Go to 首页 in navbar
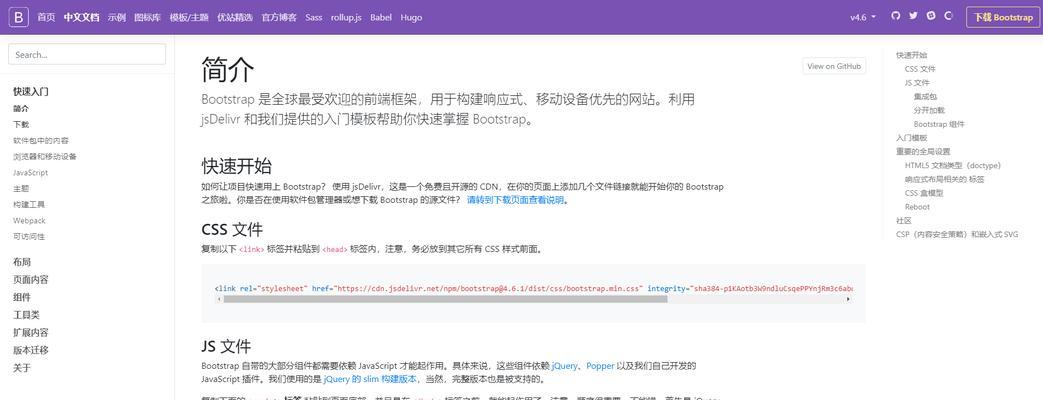 (46, 17)
